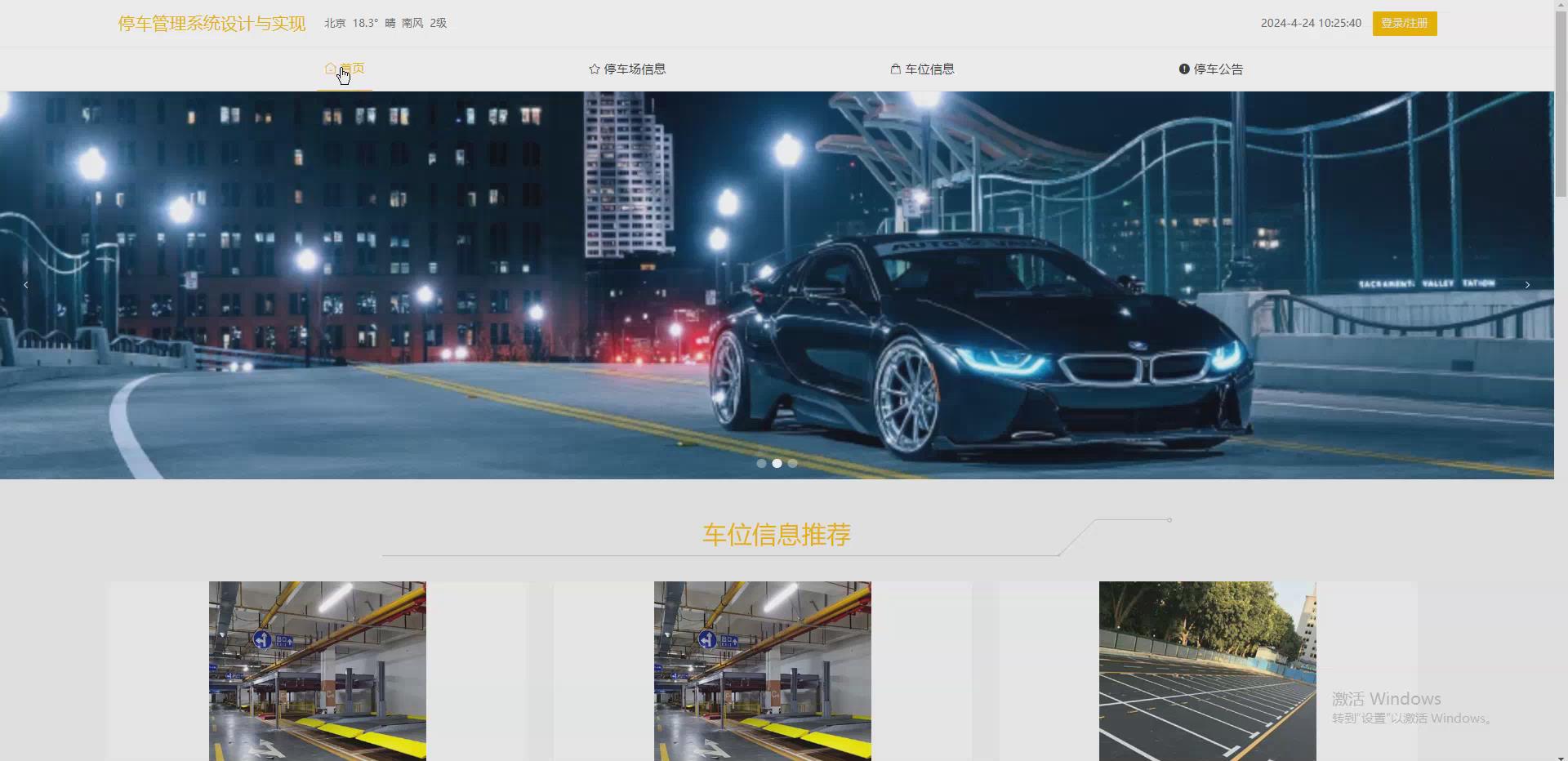Open the middle parking garage thumbnail card
1568x761 pixels.
click(x=763, y=671)
